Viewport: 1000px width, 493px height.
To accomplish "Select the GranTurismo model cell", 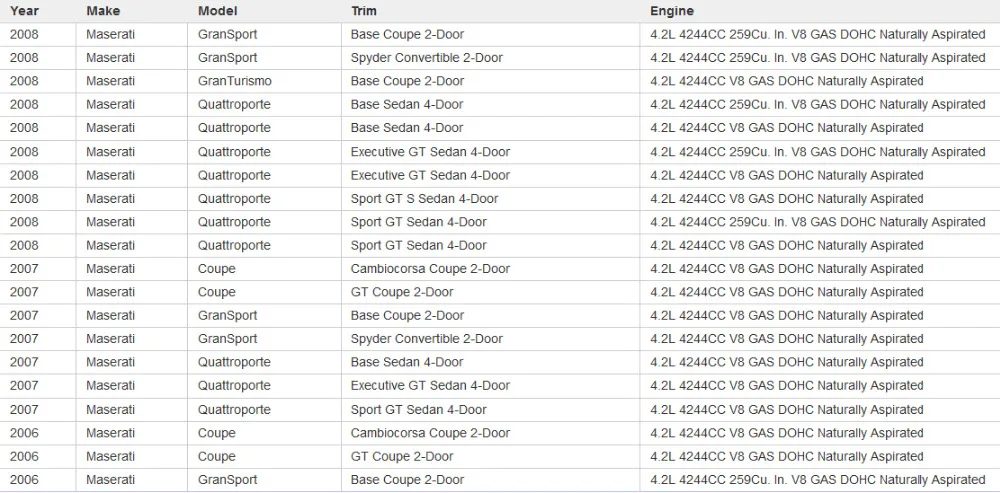I will [235, 81].
